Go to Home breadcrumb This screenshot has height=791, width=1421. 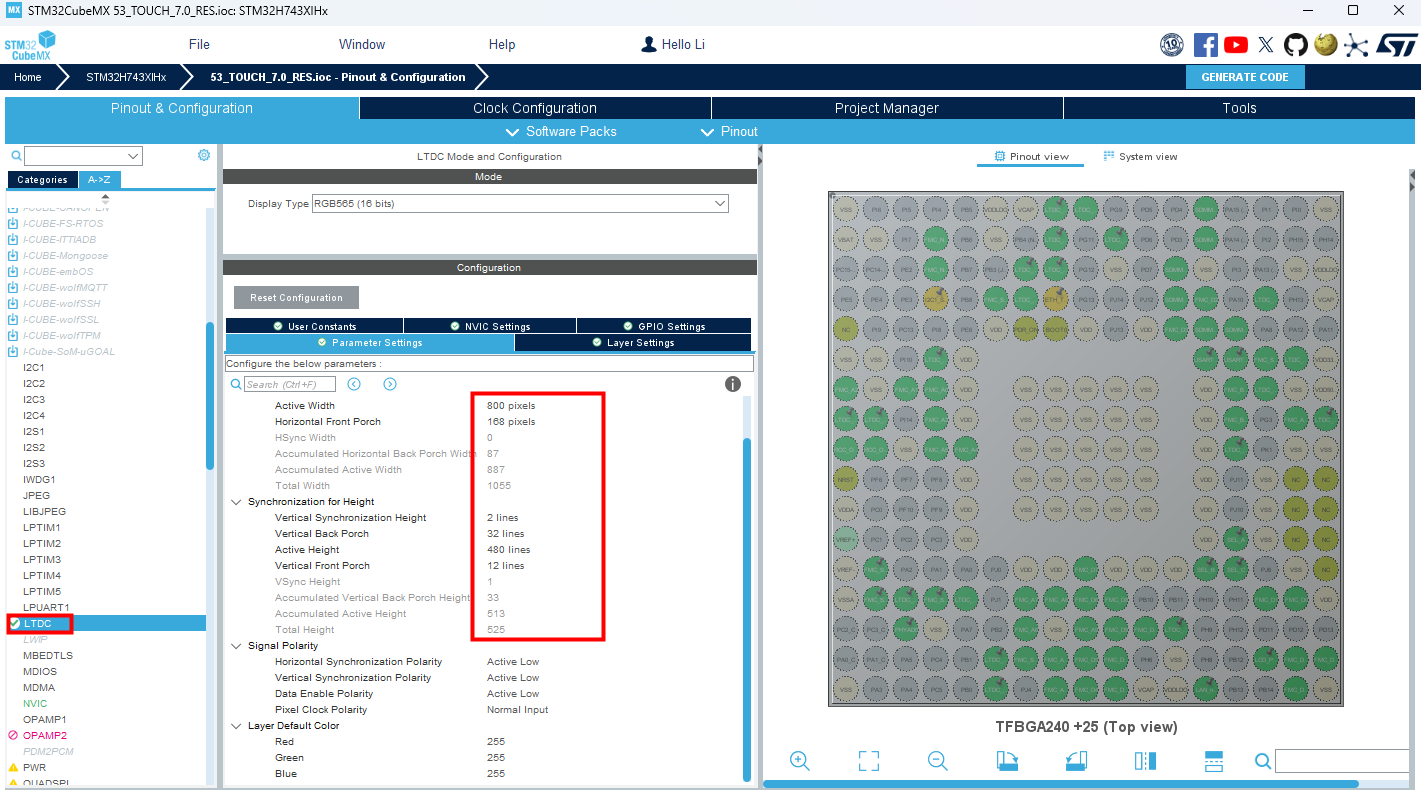tap(28, 77)
